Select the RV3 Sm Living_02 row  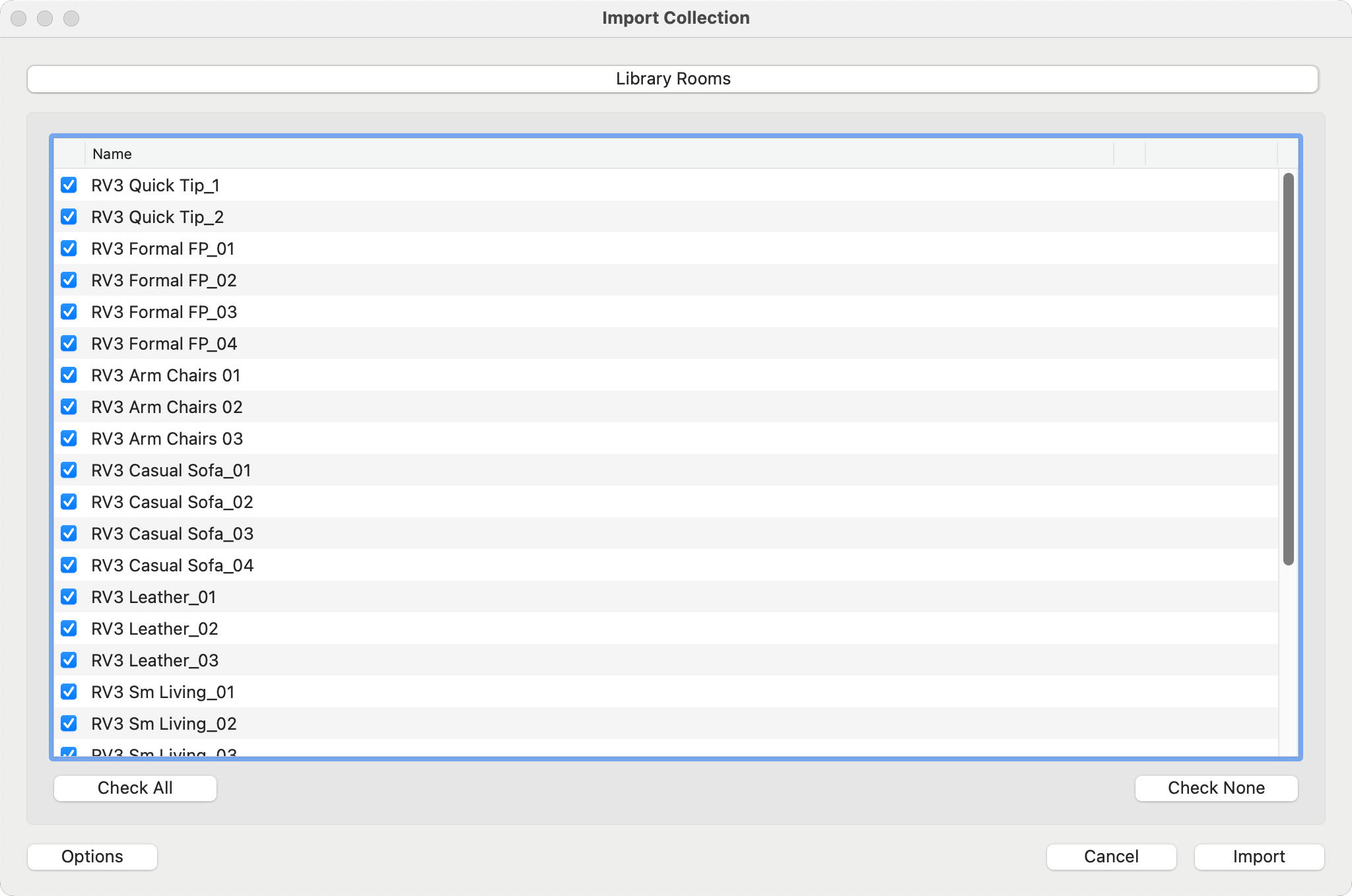(164, 724)
